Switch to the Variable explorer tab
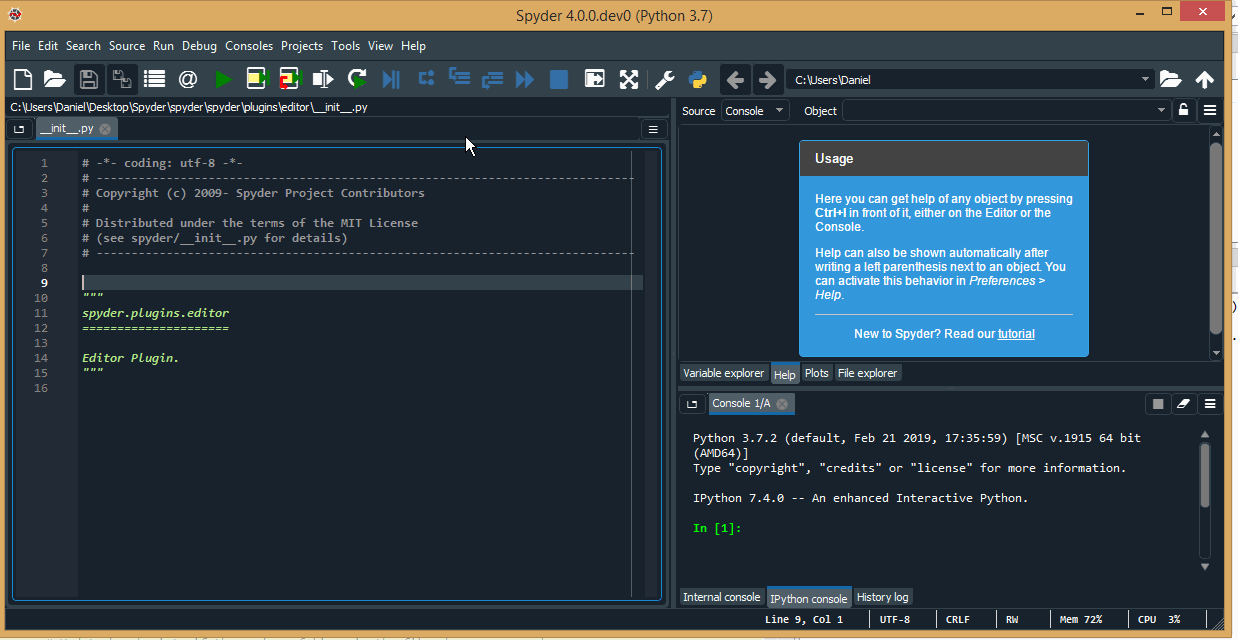The image size is (1238, 640). pos(723,373)
